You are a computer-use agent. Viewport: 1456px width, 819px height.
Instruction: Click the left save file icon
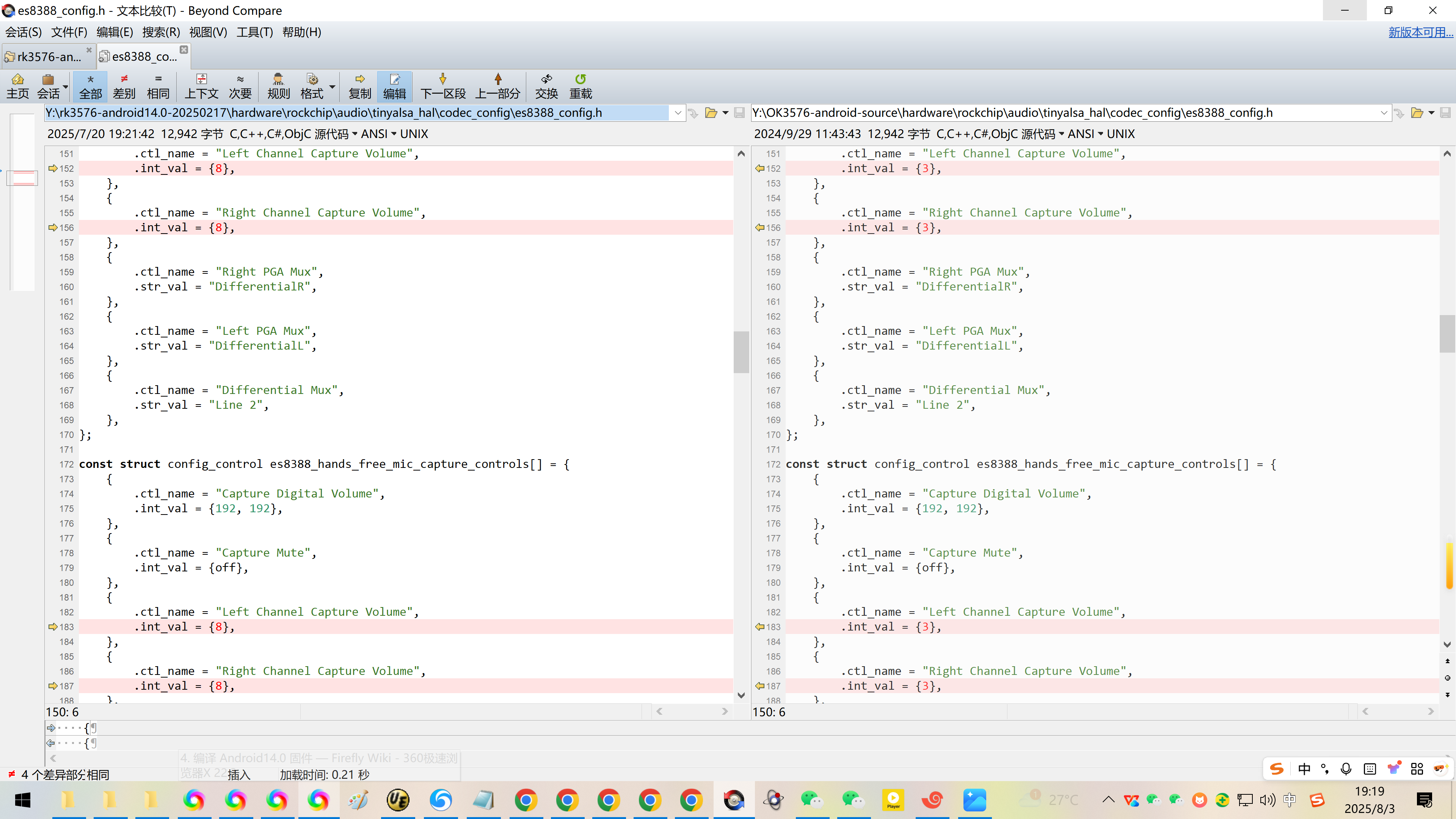point(739,113)
